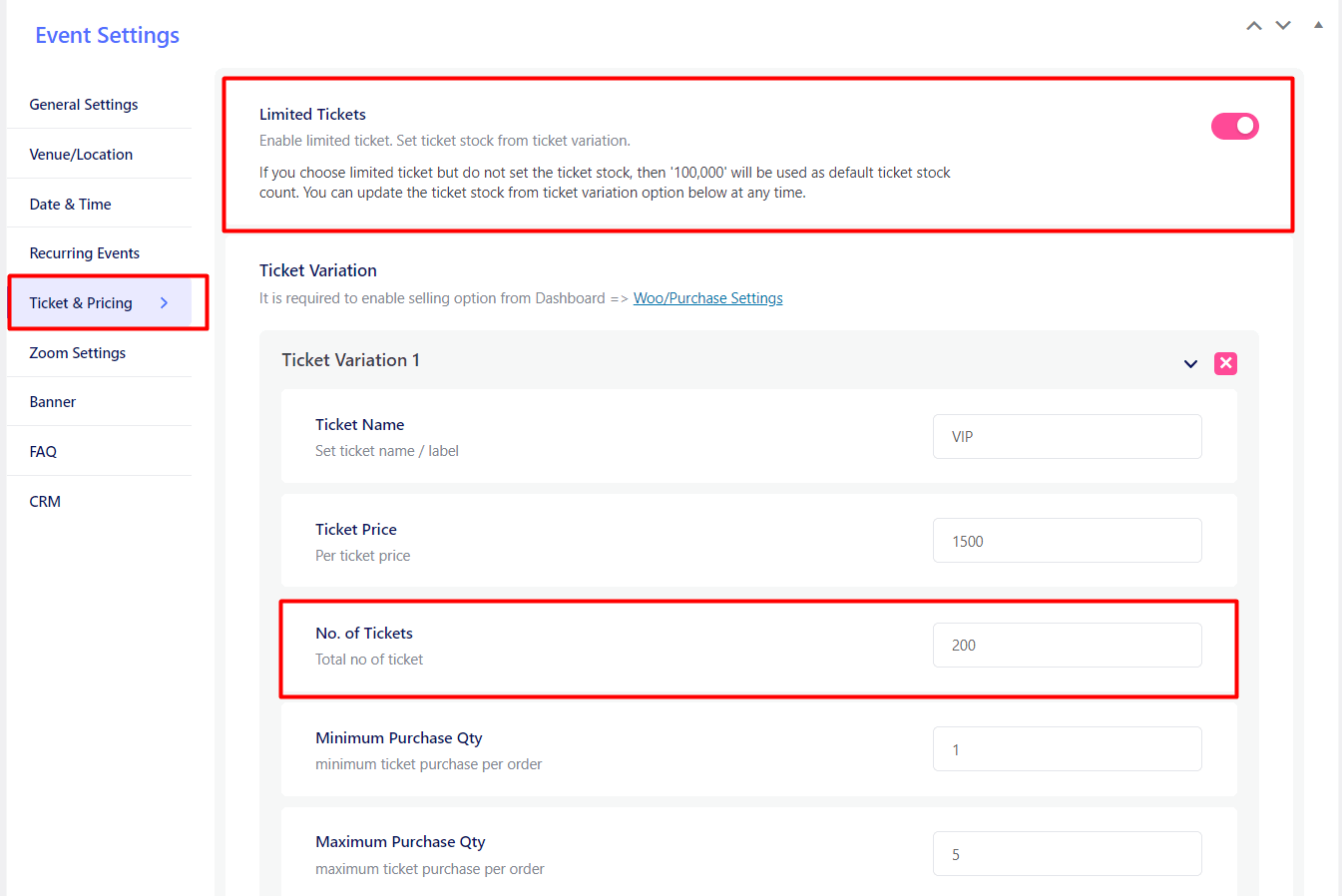Click the Ticket Variation 1 header bar
The image size is (1342, 896).
[x=698, y=360]
